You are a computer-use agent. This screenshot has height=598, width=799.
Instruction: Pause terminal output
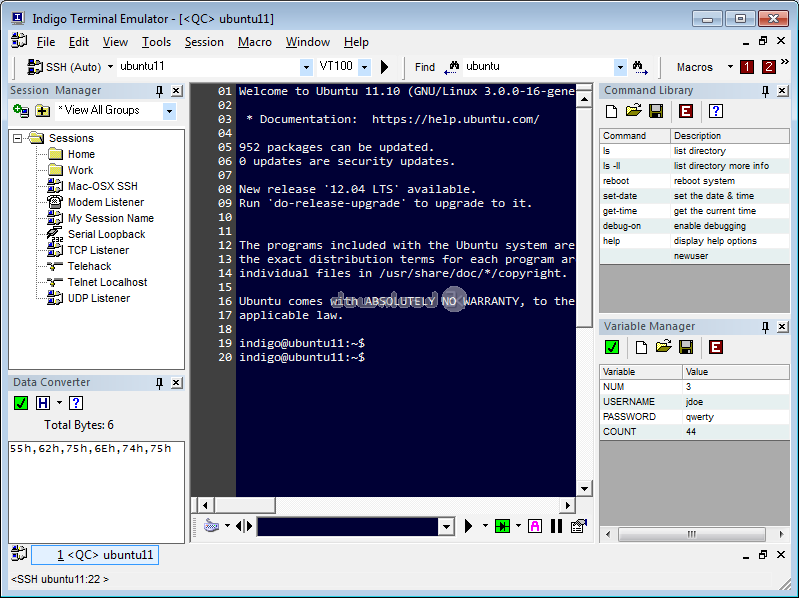[x=556, y=526]
